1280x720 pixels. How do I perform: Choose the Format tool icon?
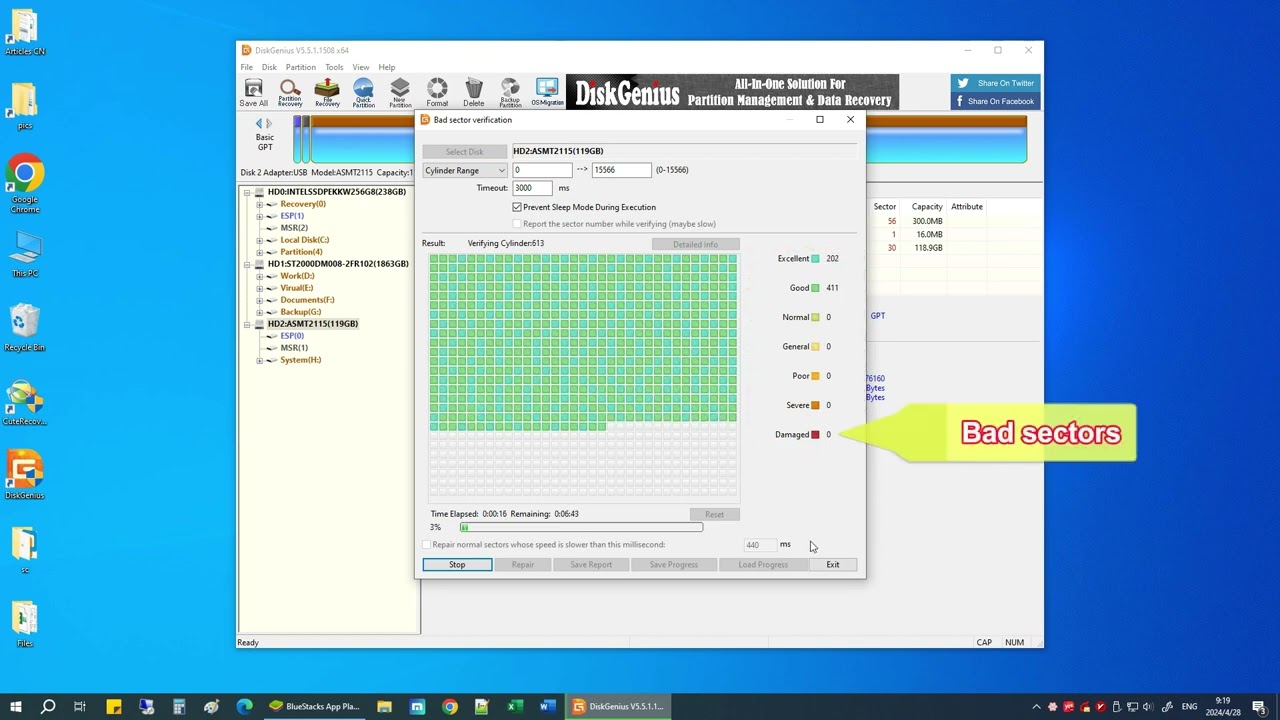click(437, 93)
